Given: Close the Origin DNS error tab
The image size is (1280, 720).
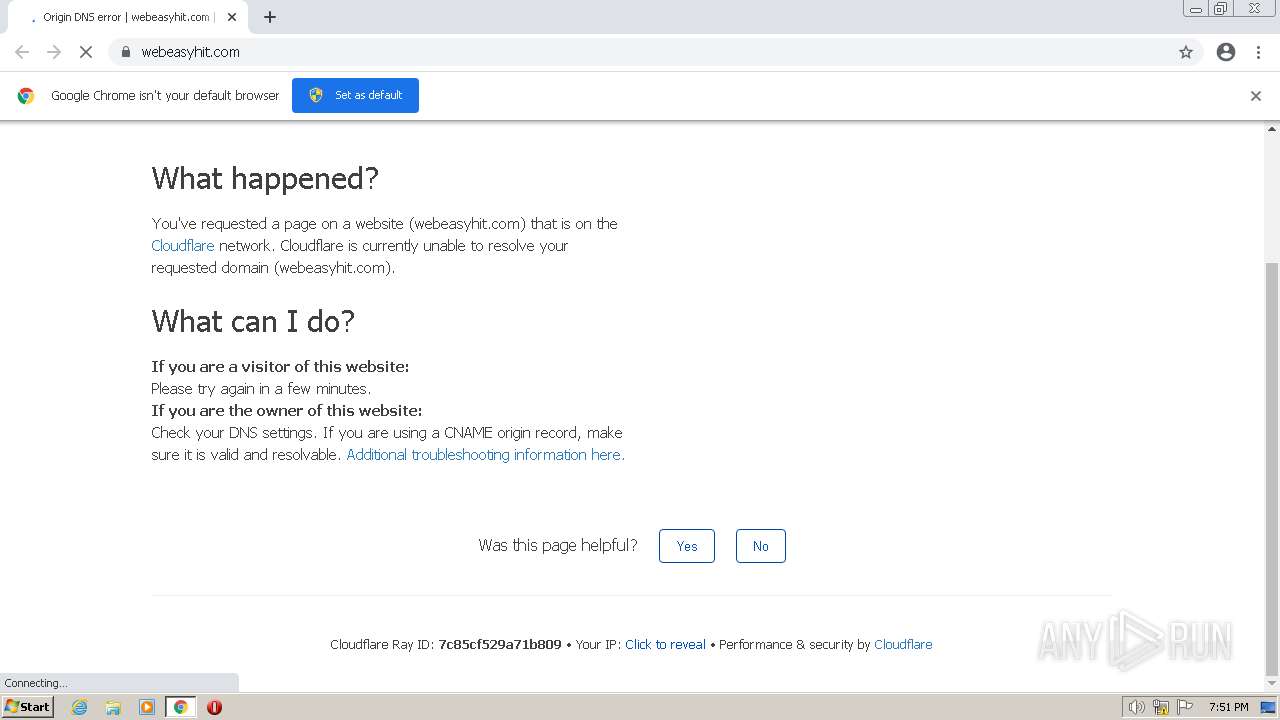Looking at the screenshot, I should (232, 17).
